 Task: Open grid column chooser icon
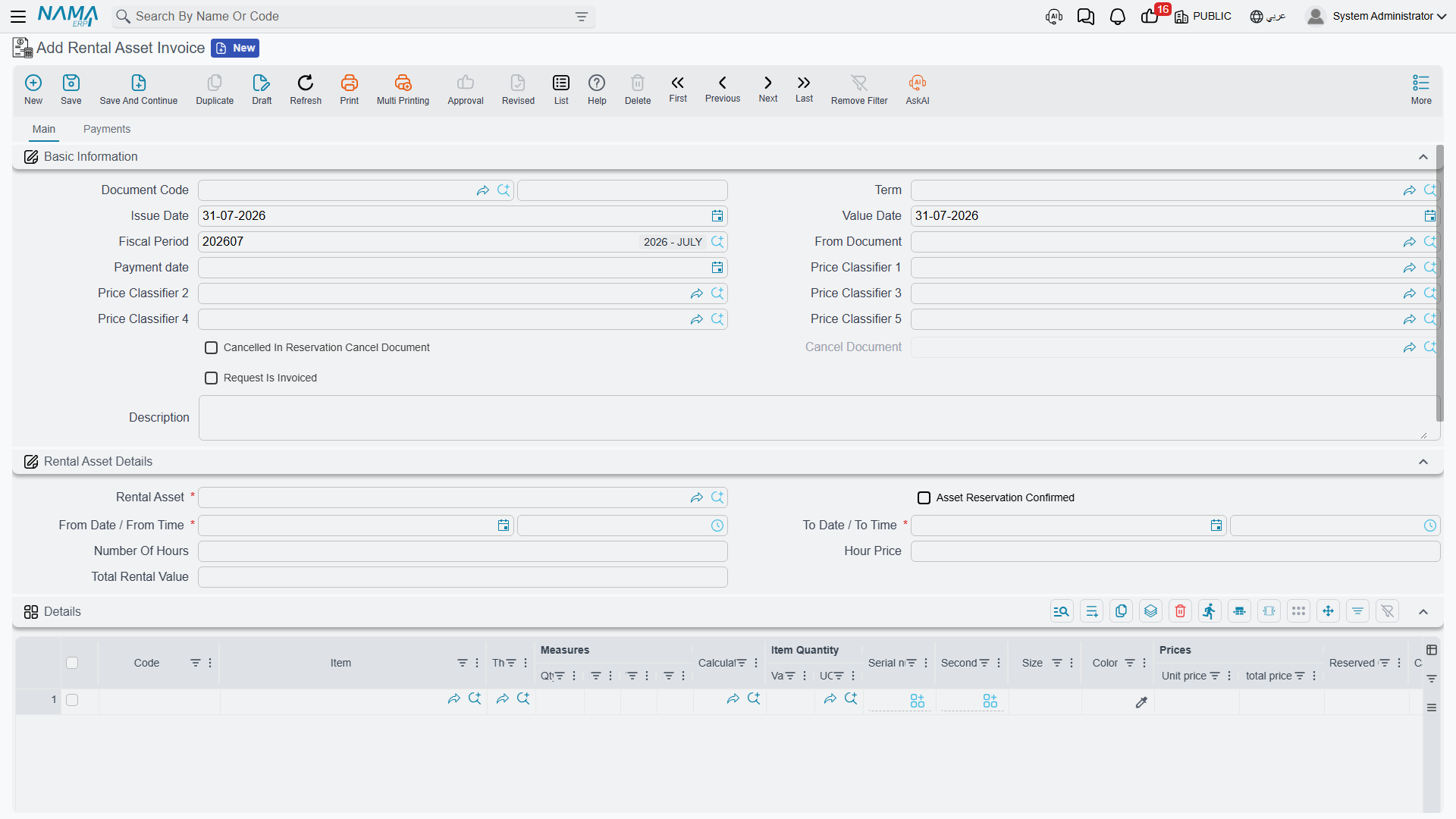tap(1432, 650)
